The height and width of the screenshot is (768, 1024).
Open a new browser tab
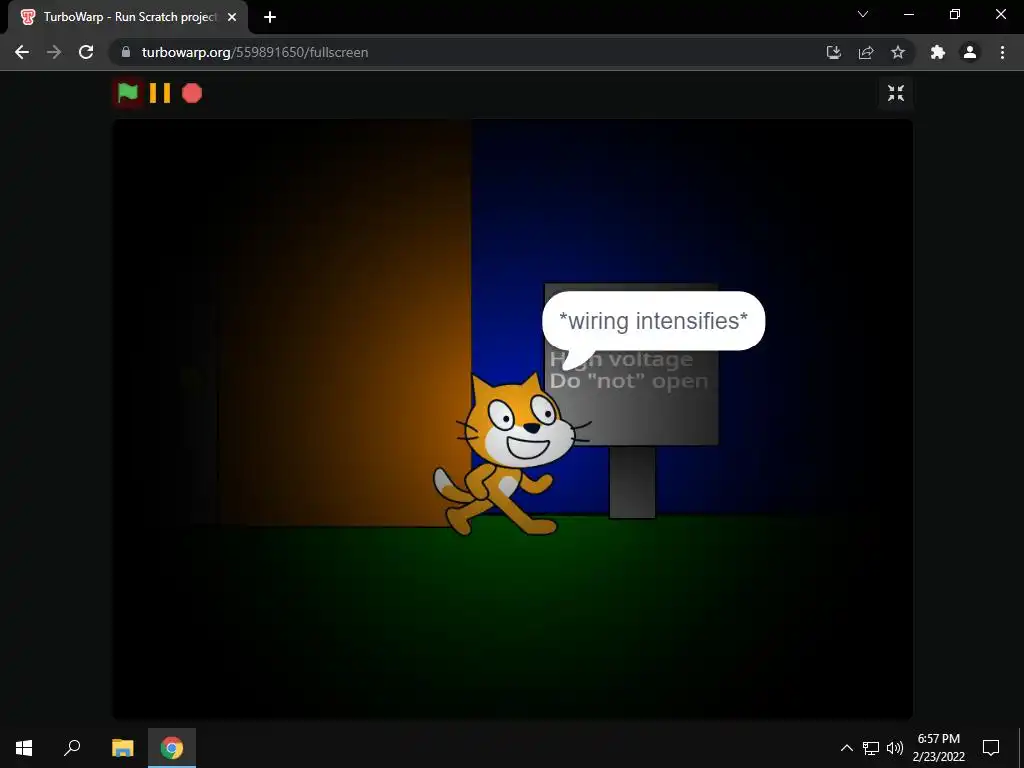270,18
